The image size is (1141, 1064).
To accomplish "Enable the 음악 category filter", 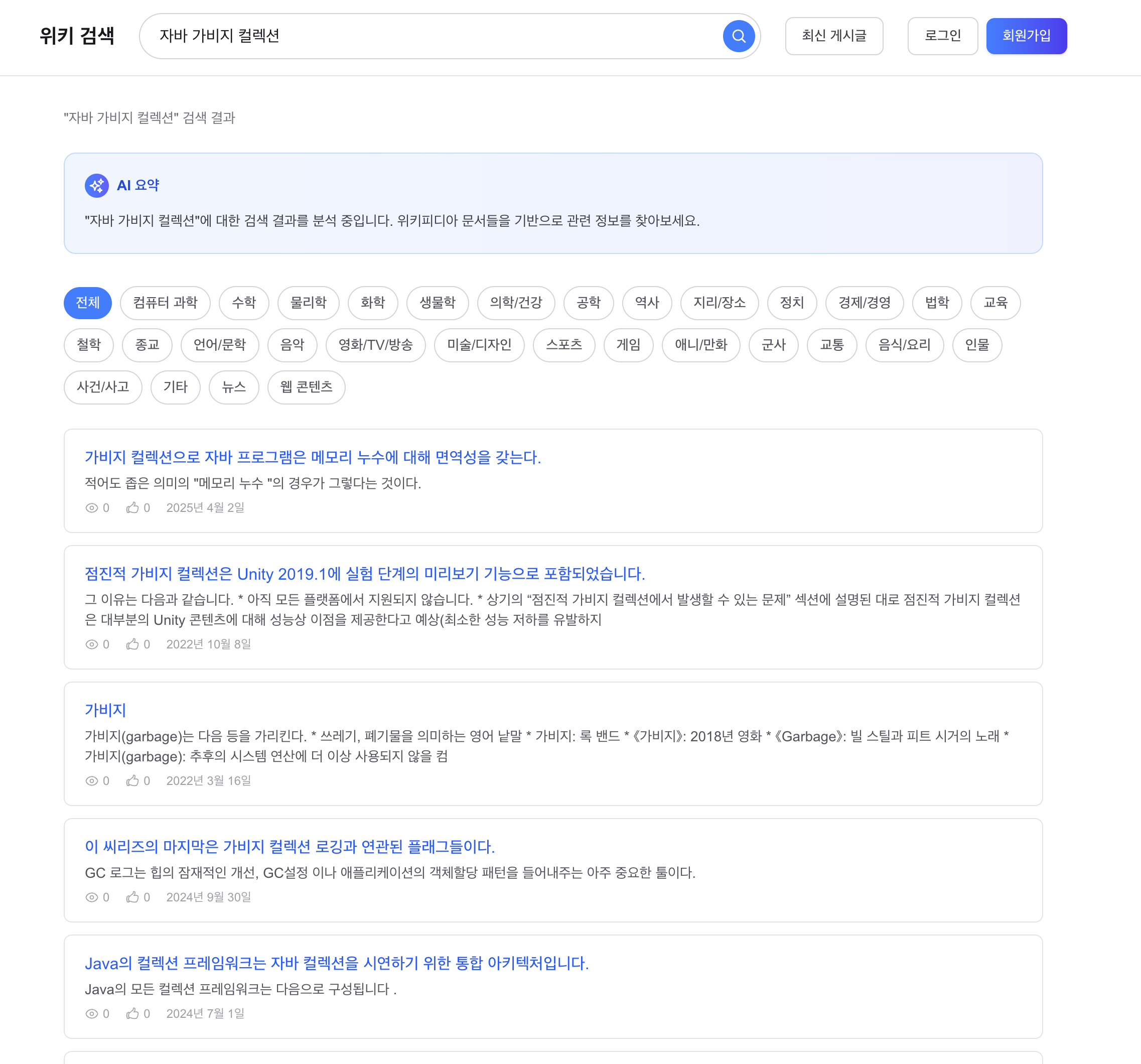I will click(293, 345).
